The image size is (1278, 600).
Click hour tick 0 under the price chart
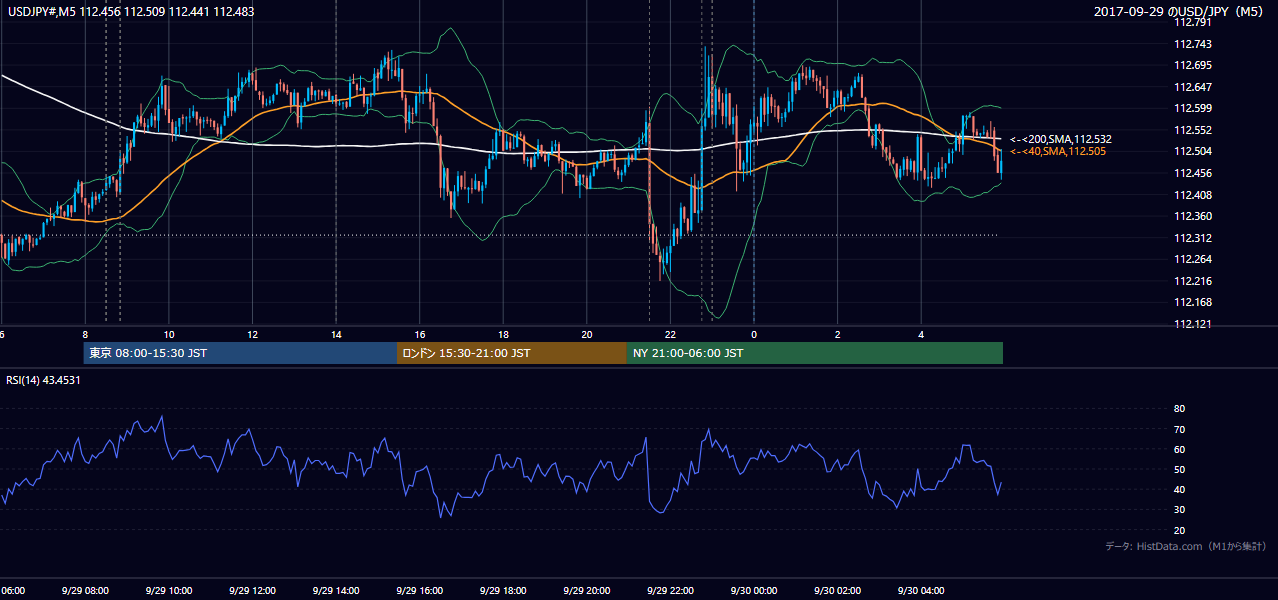[754, 334]
